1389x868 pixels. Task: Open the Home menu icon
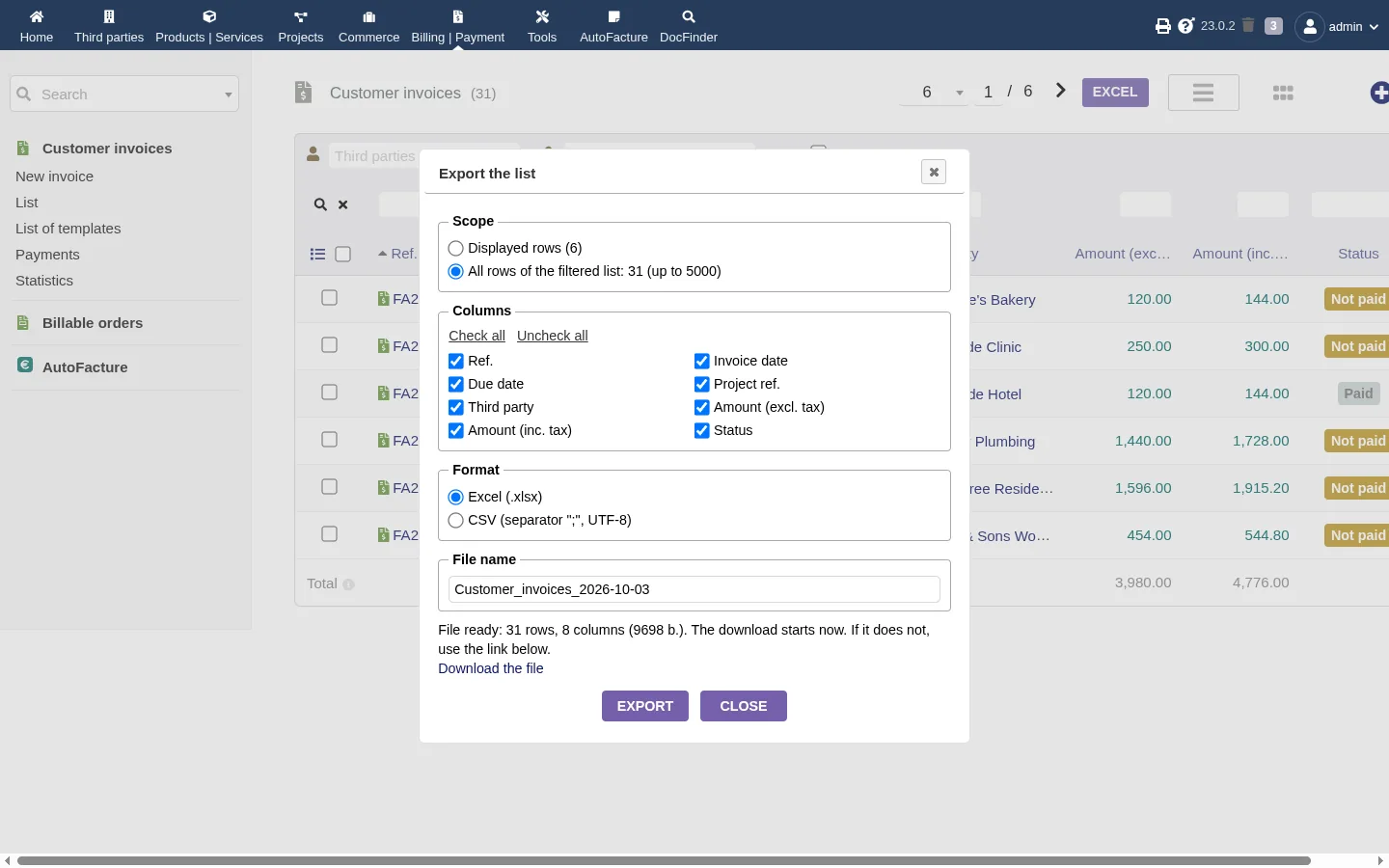pos(37,16)
